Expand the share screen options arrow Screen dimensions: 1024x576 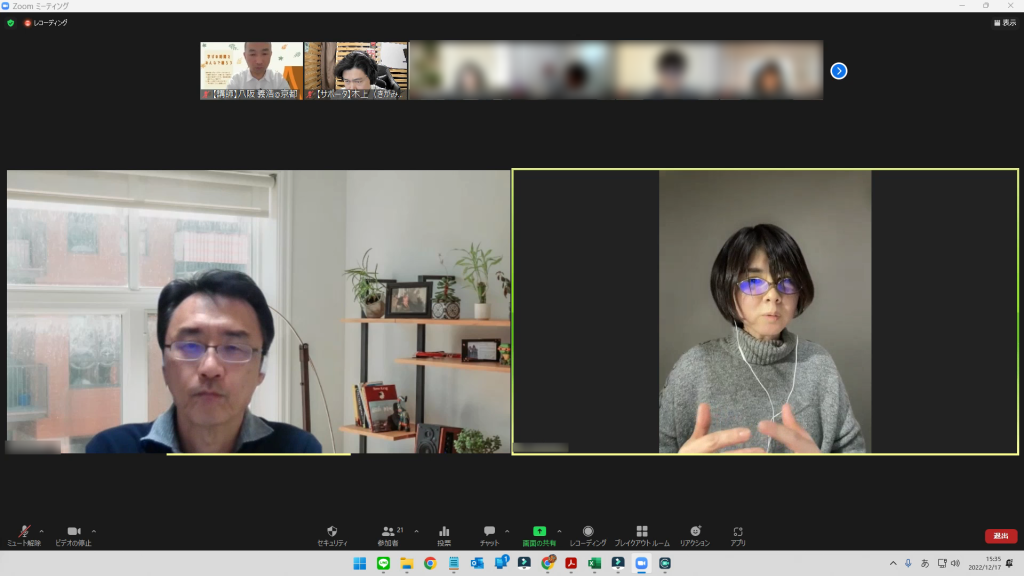(x=559, y=531)
